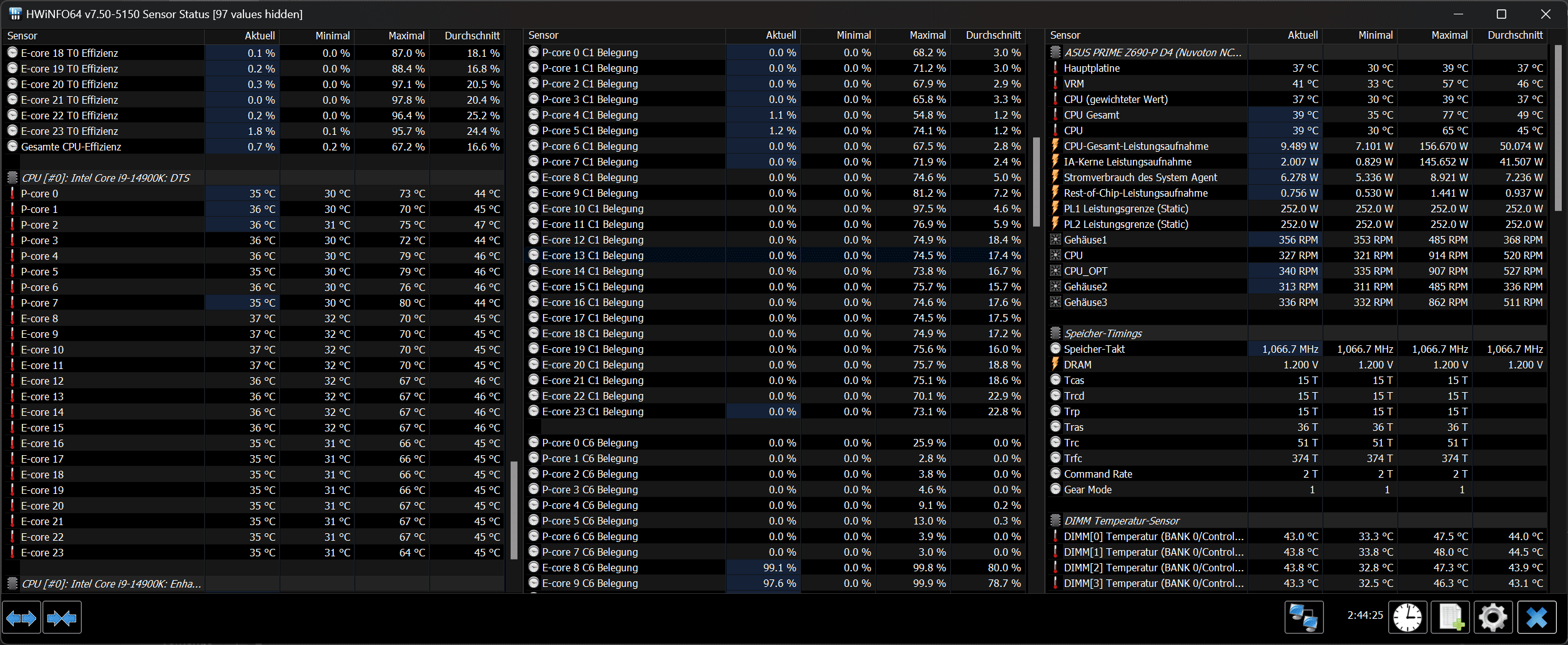Click the chip icon of Speicher-Timings group
Screen dimensions: 1568x645
[x=1056, y=333]
